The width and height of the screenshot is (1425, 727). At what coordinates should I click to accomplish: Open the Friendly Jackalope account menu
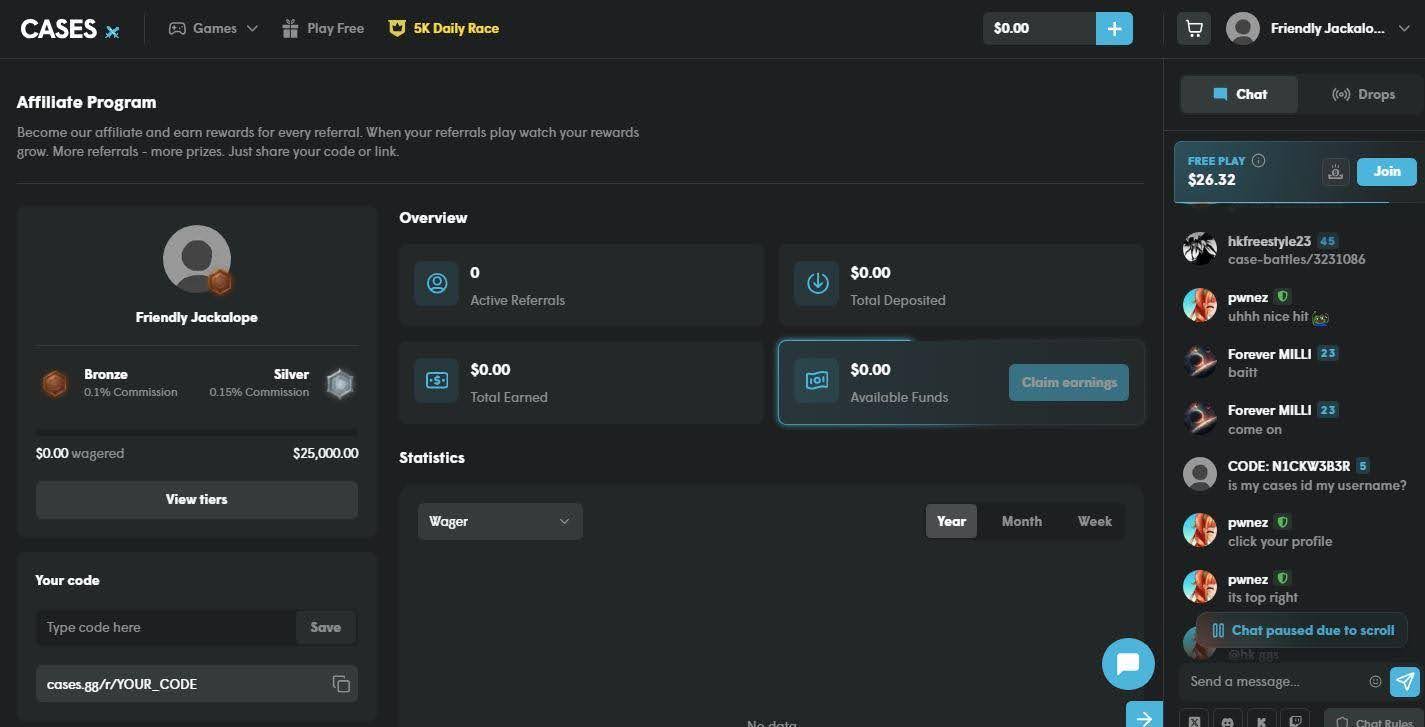(1319, 29)
